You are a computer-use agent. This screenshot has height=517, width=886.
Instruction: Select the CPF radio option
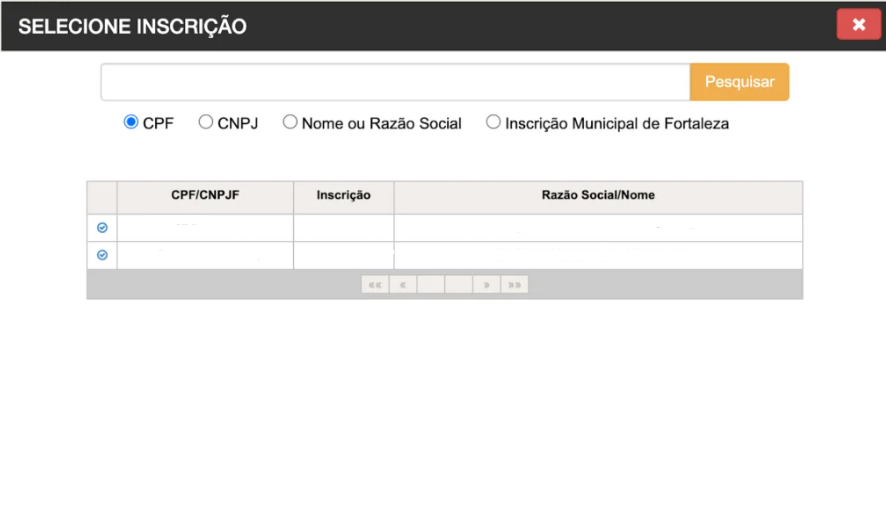coord(131,122)
